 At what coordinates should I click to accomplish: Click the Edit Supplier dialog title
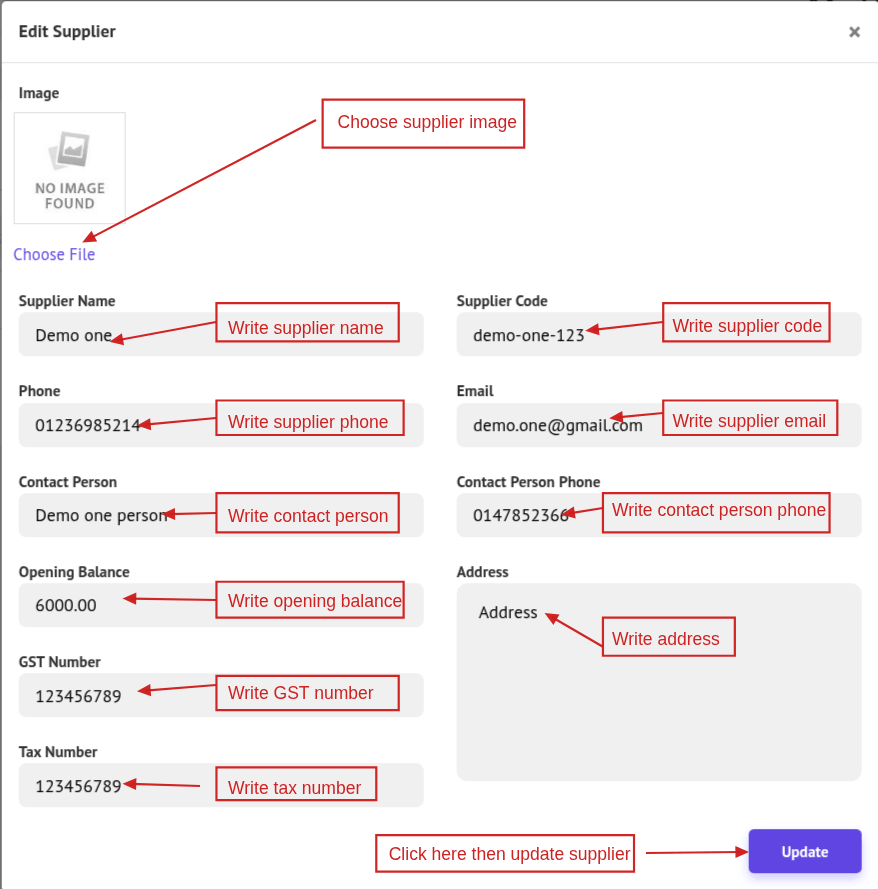67,32
